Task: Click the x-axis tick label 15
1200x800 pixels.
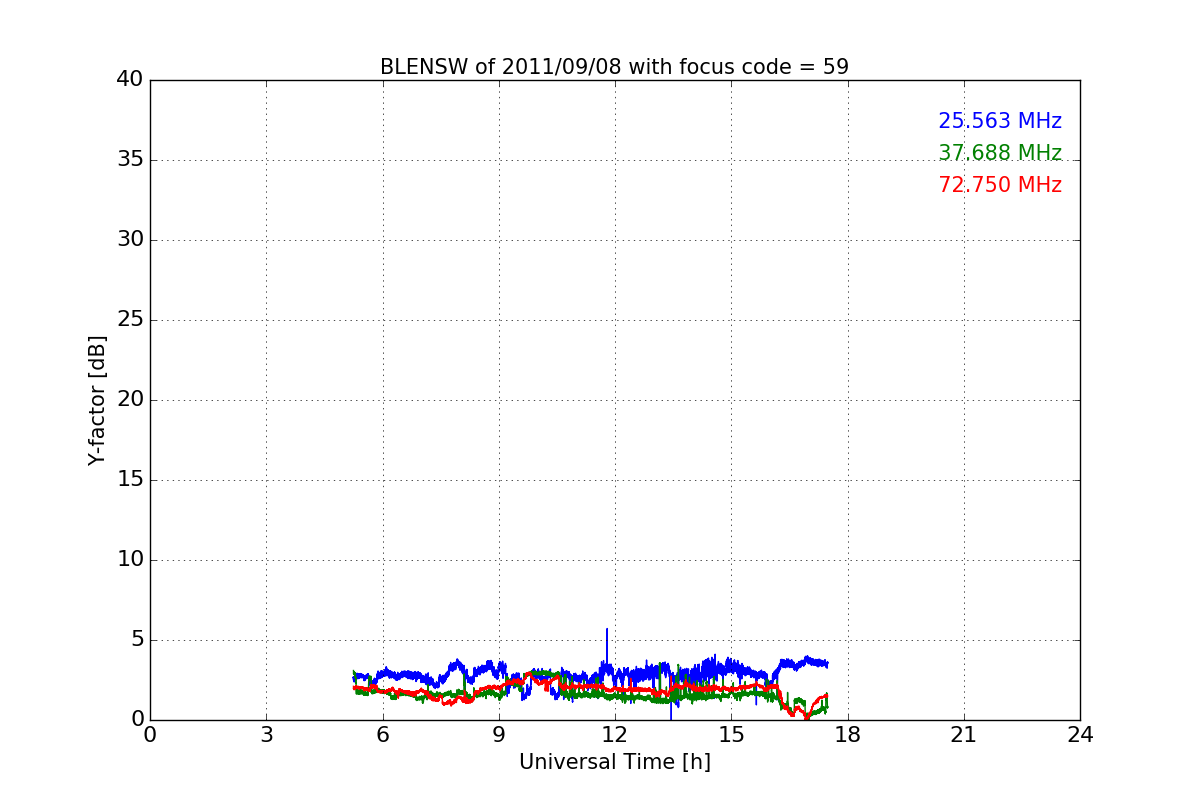Action: [x=731, y=735]
